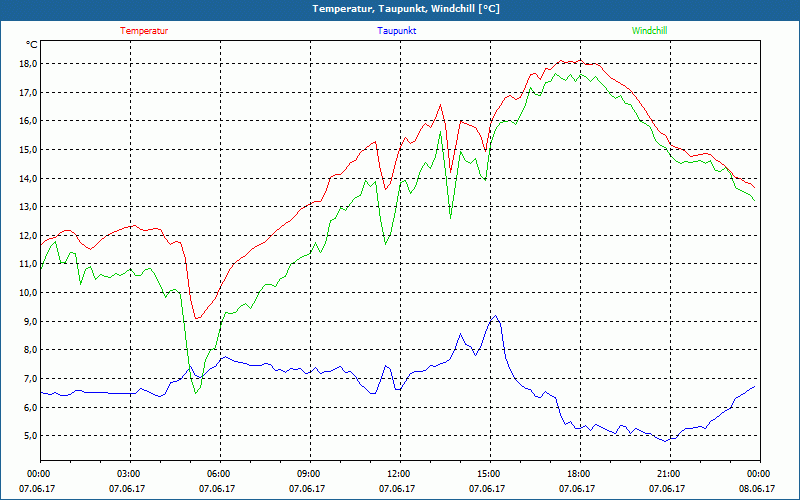The width and height of the screenshot is (800, 500).
Task: Click the red temperature peak at 18:00
Action: (580, 60)
